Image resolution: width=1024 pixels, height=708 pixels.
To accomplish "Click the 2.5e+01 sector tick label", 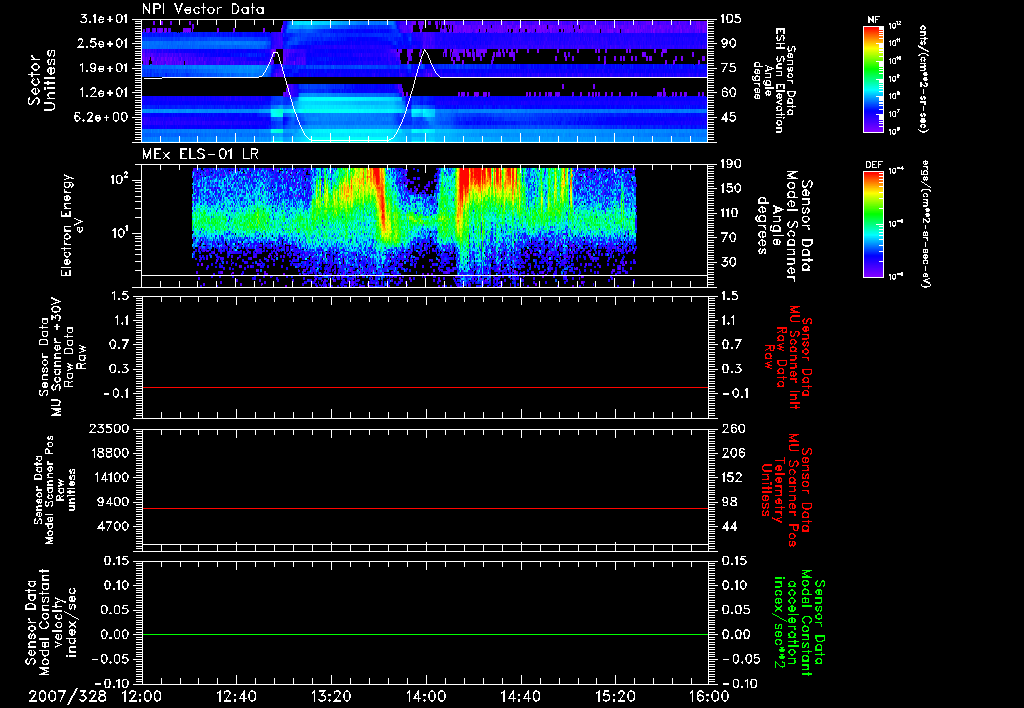I will 104,43.
